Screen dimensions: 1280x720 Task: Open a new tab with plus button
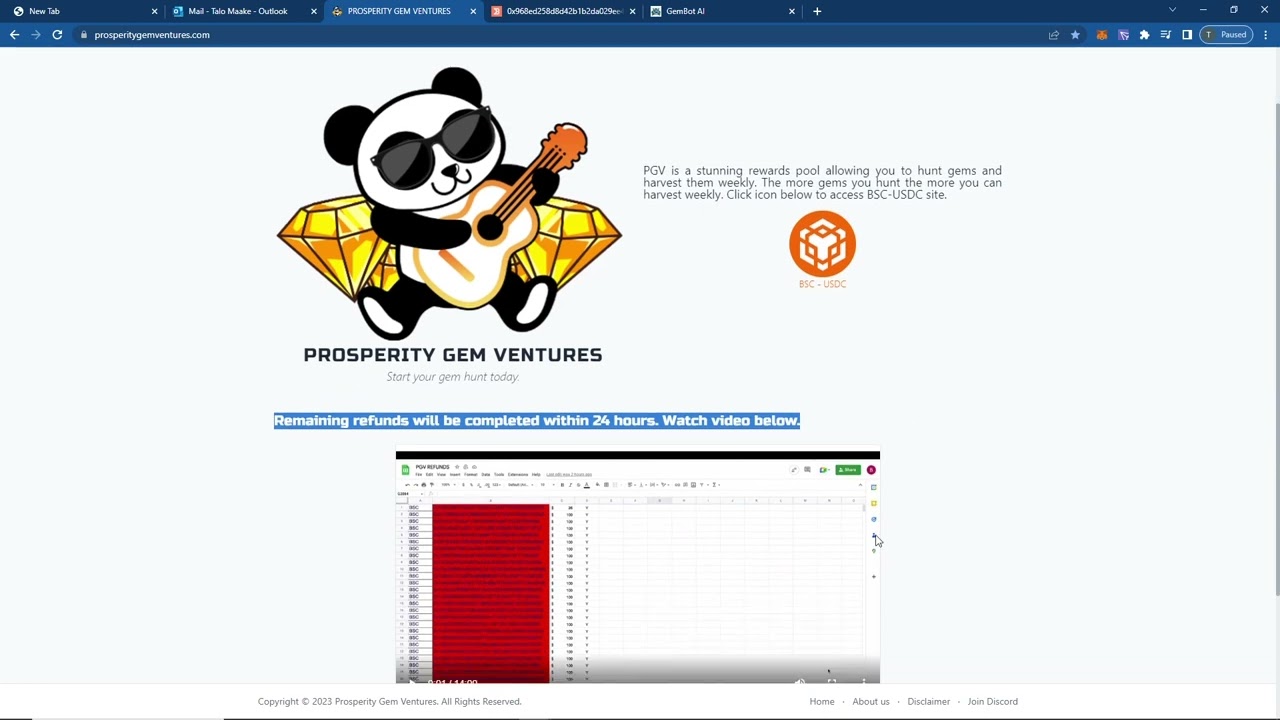pos(817,11)
